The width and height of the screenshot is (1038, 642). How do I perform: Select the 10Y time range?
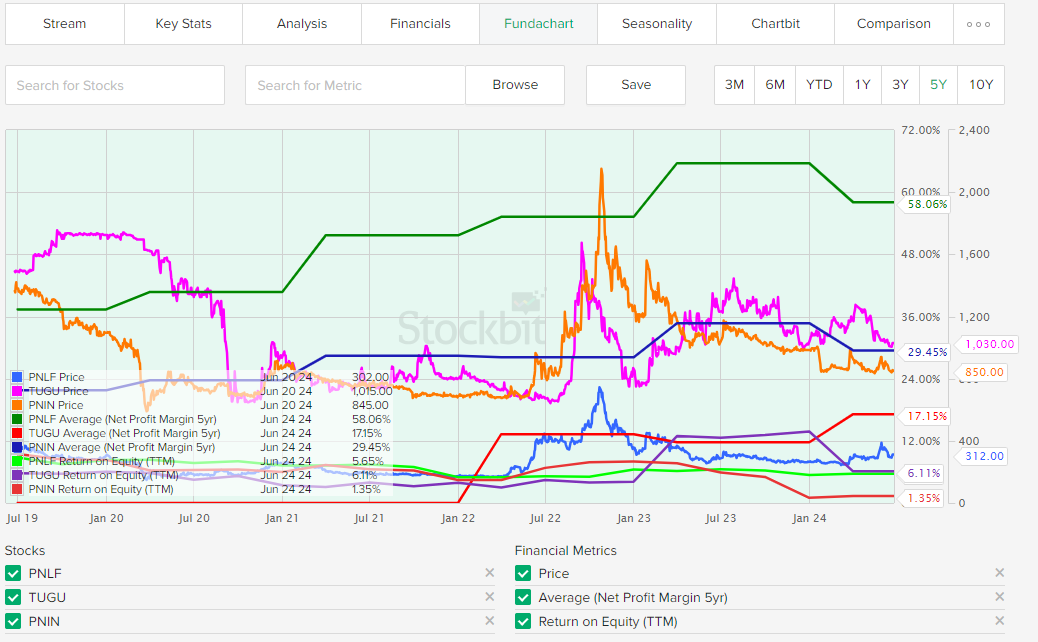pos(980,85)
